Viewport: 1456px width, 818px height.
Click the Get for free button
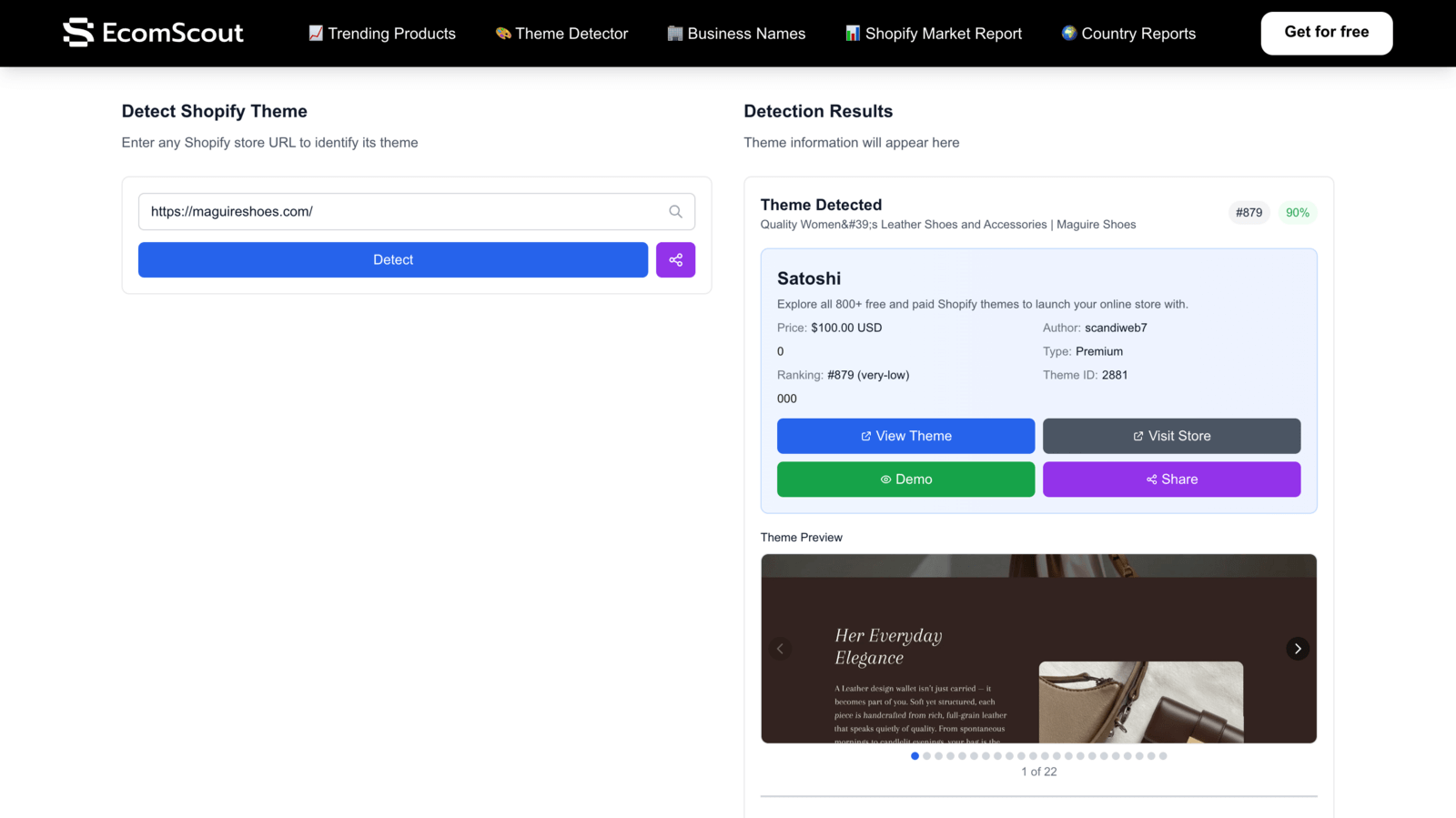pos(1327,33)
